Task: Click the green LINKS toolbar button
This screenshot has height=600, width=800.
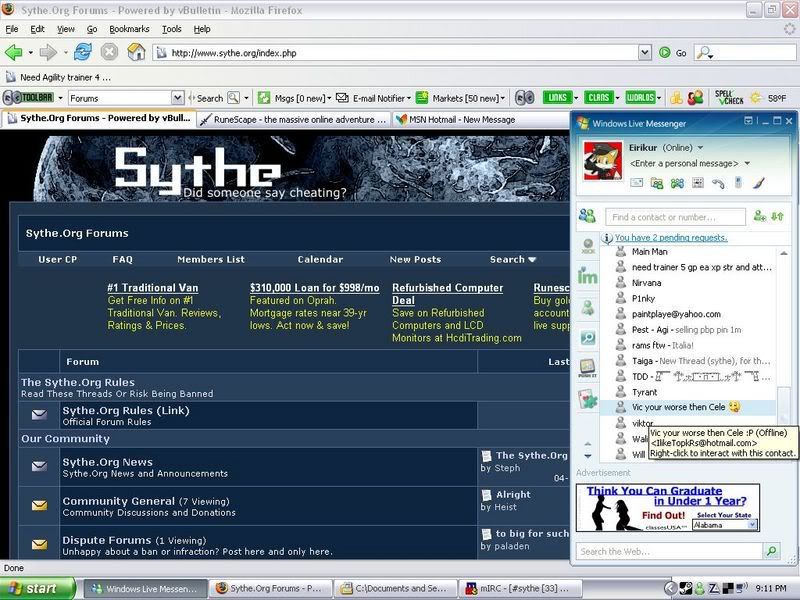Action: tap(557, 97)
